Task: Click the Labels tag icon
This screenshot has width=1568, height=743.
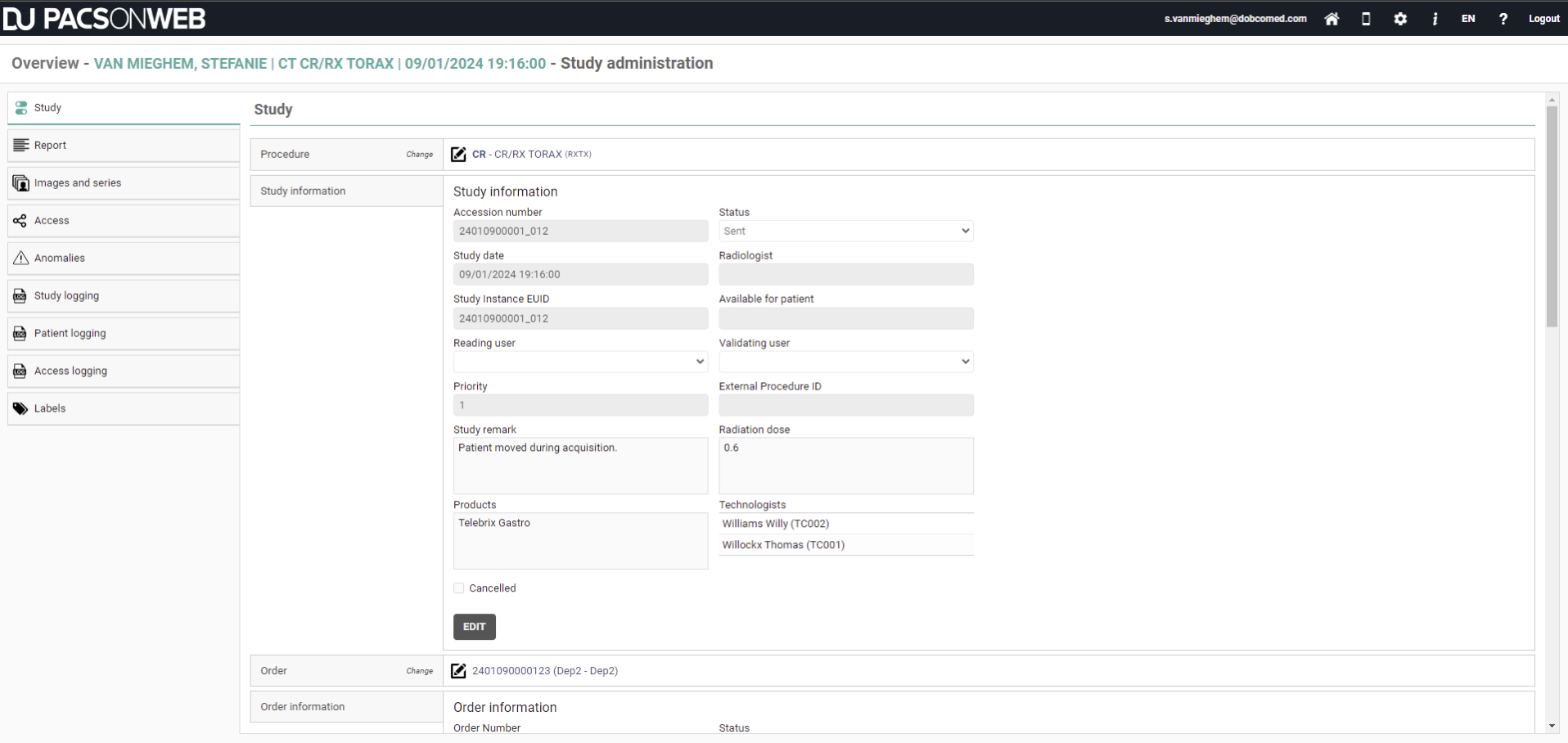Action: click(20, 409)
